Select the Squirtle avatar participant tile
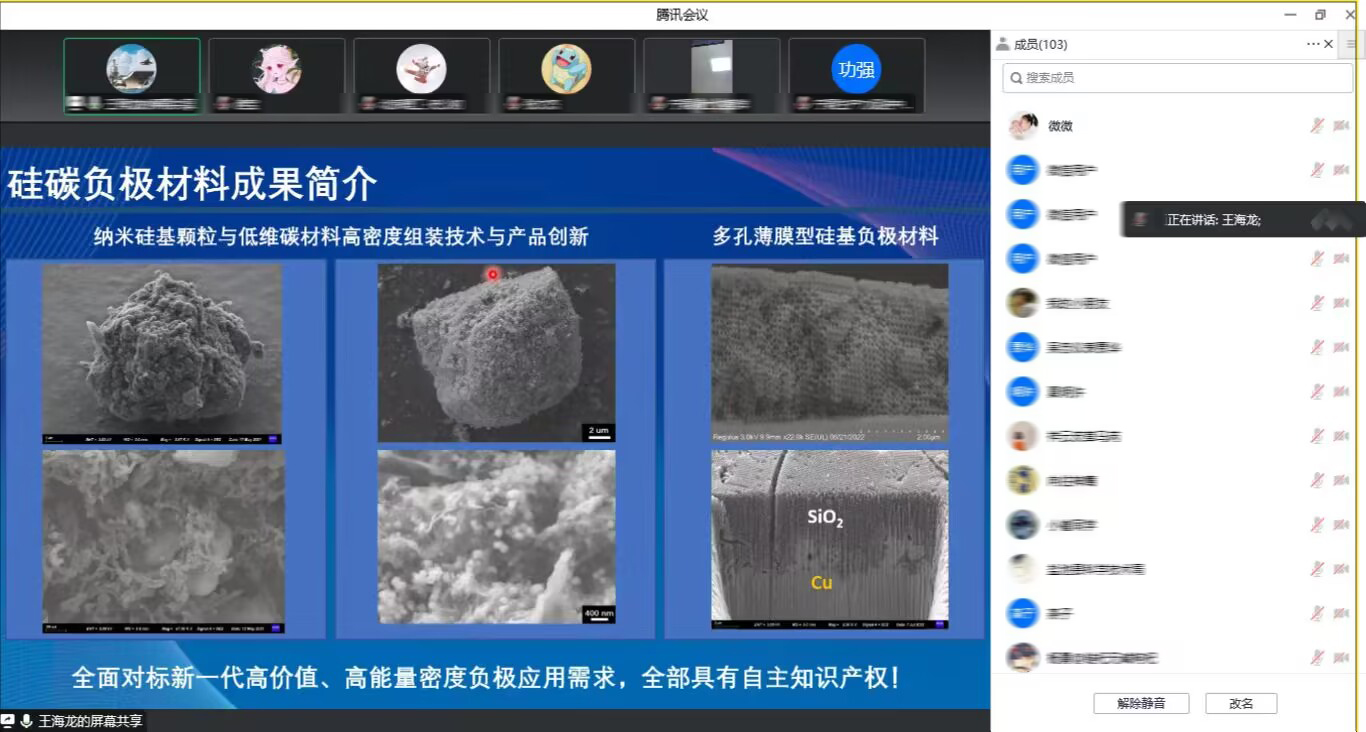Image resolution: width=1366 pixels, height=732 pixels. coord(566,75)
